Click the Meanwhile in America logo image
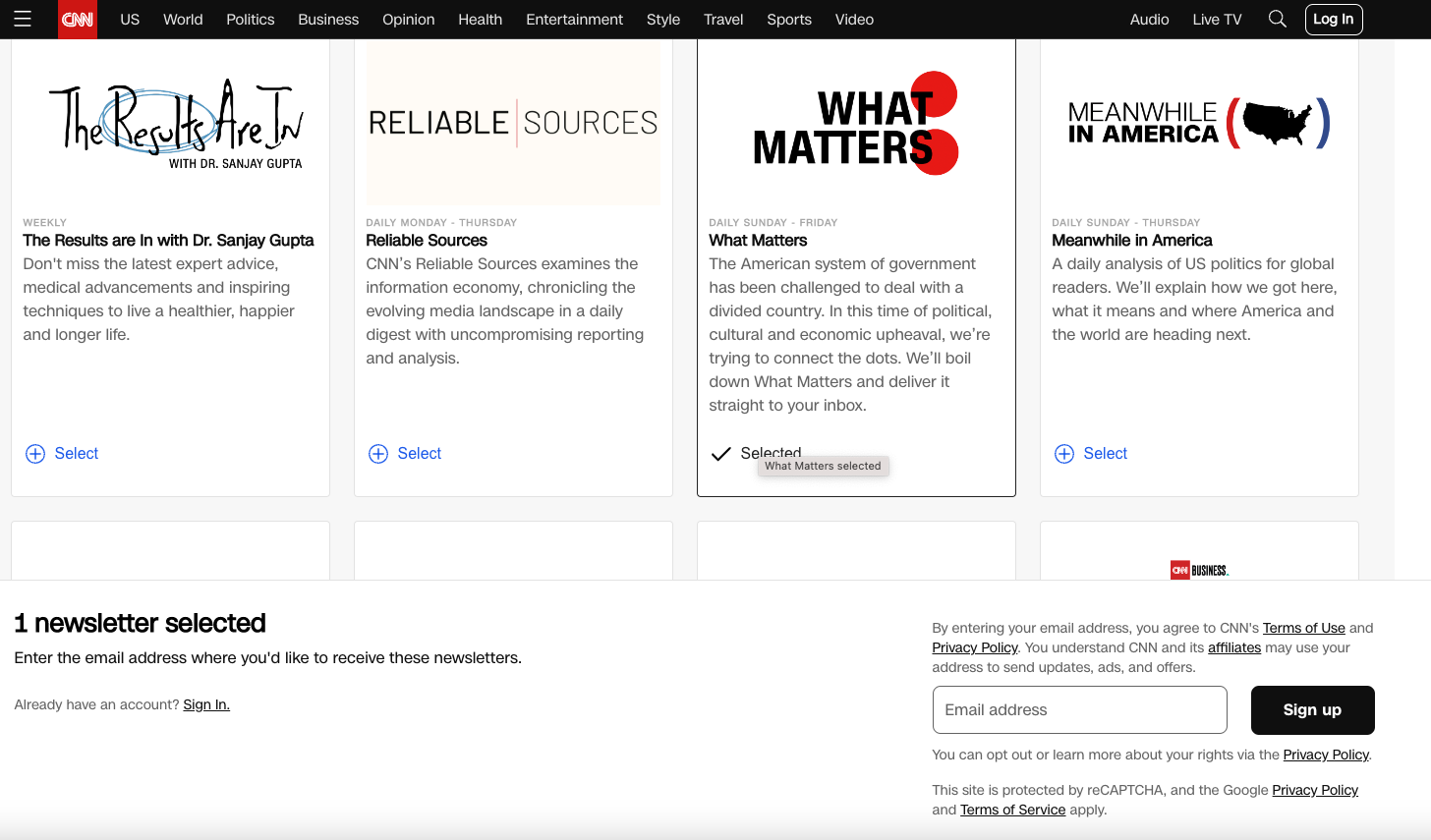The height and width of the screenshot is (840, 1431). 1199,124
